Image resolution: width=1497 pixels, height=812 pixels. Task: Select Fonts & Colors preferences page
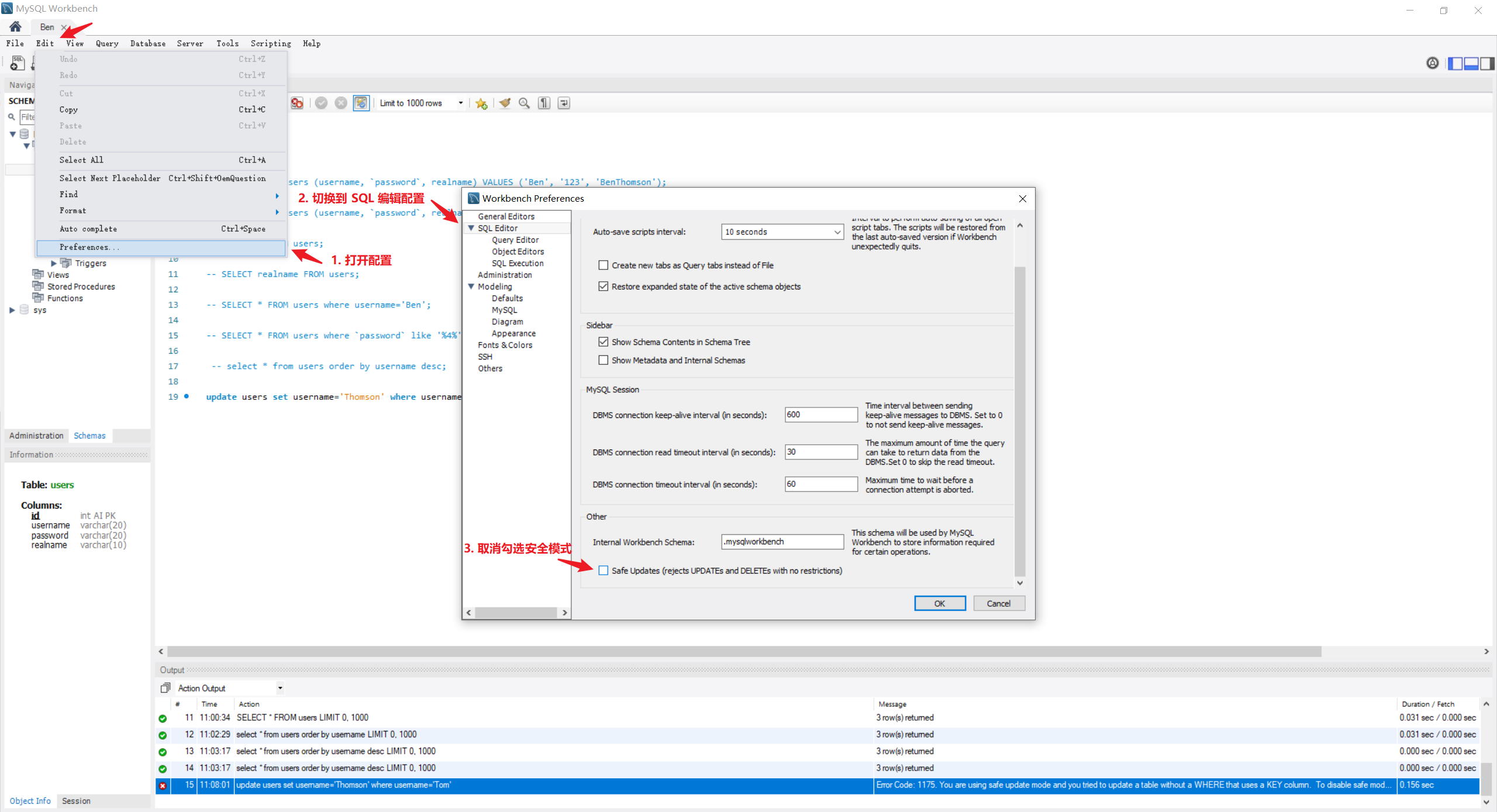click(x=505, y=345)
